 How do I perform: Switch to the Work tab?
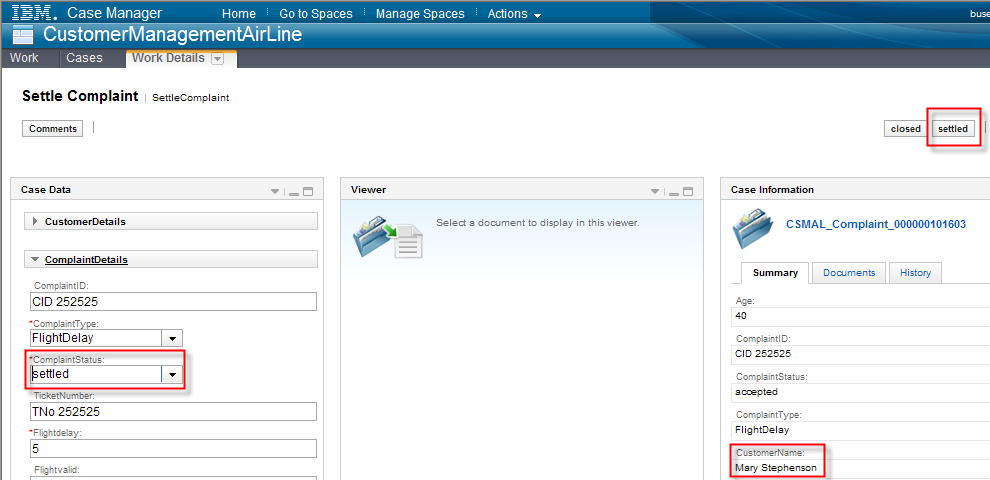click(x=24, y=58)
